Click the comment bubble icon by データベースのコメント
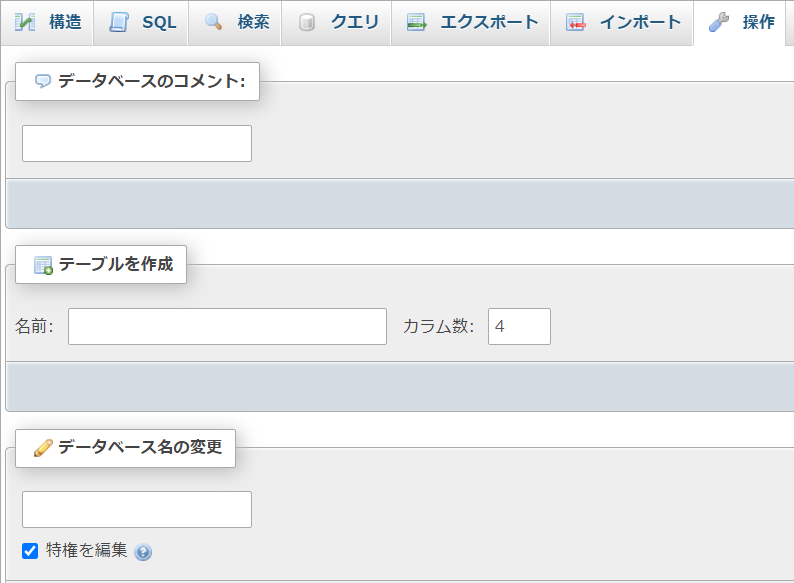 pyautogui.click(x=43, y=81)
